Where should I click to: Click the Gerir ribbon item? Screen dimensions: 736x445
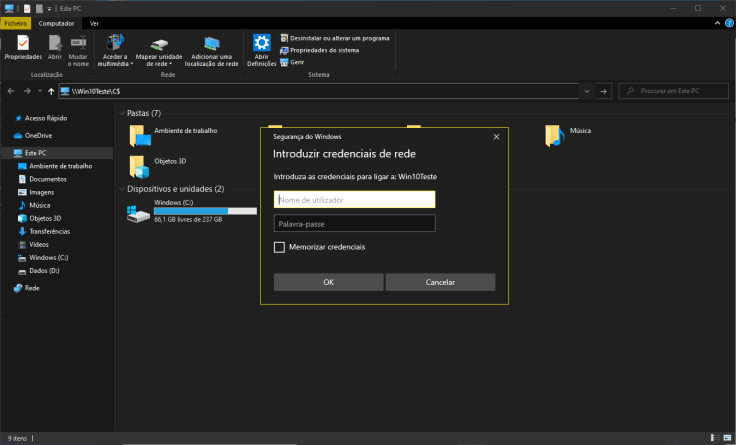pos(296,62)
